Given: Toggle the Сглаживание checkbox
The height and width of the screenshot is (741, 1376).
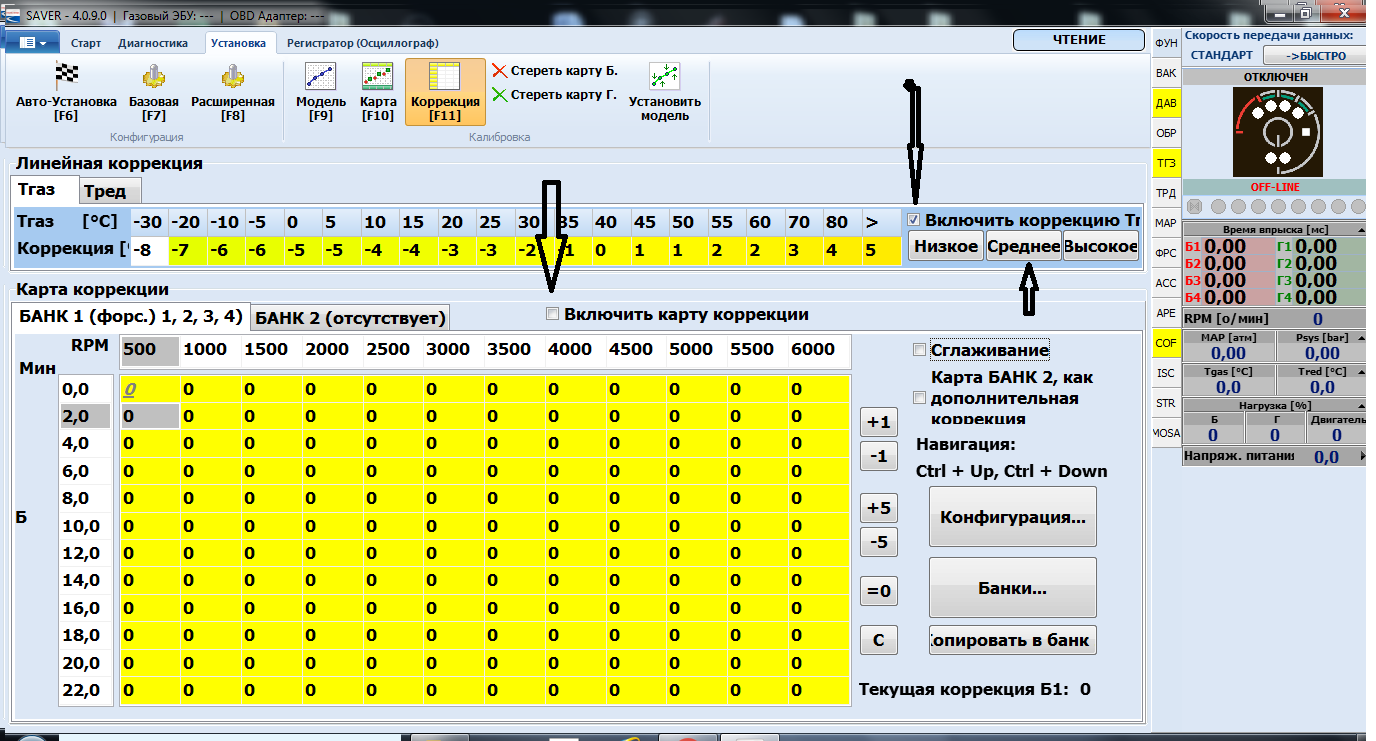Looking at the screenshot, I should pos(919,350).
